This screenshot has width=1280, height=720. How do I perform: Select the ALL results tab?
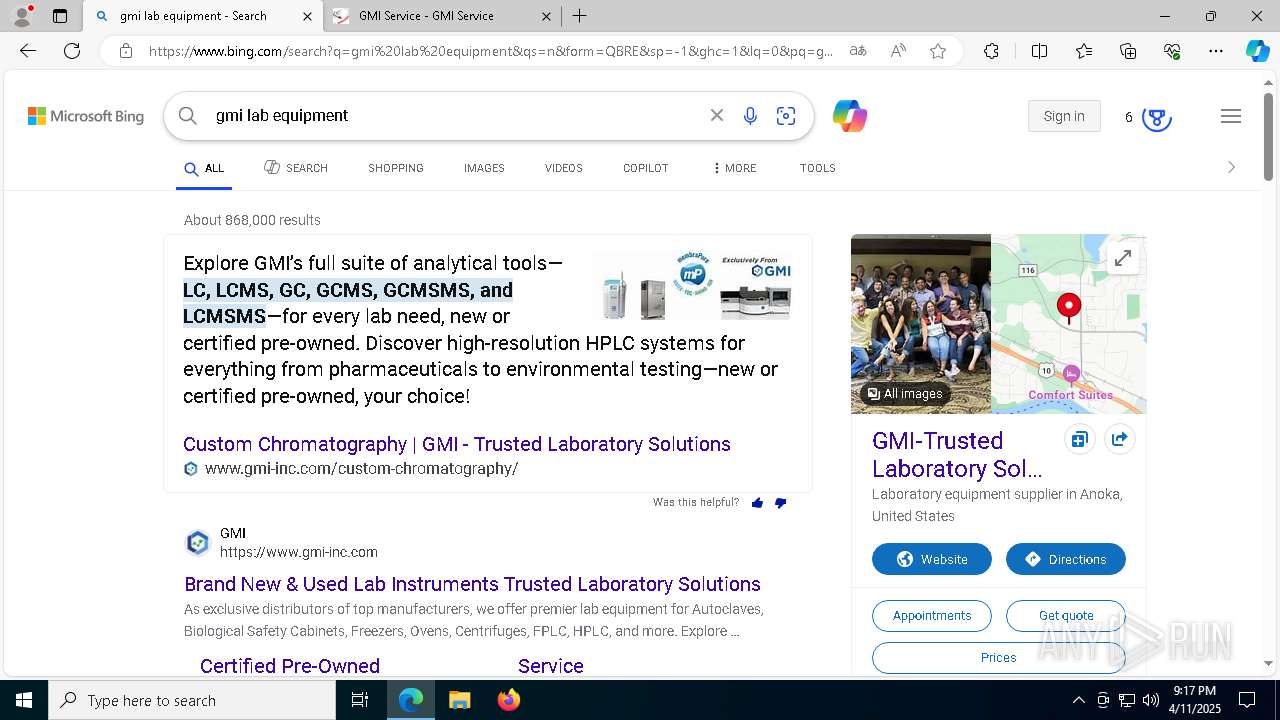204,169
